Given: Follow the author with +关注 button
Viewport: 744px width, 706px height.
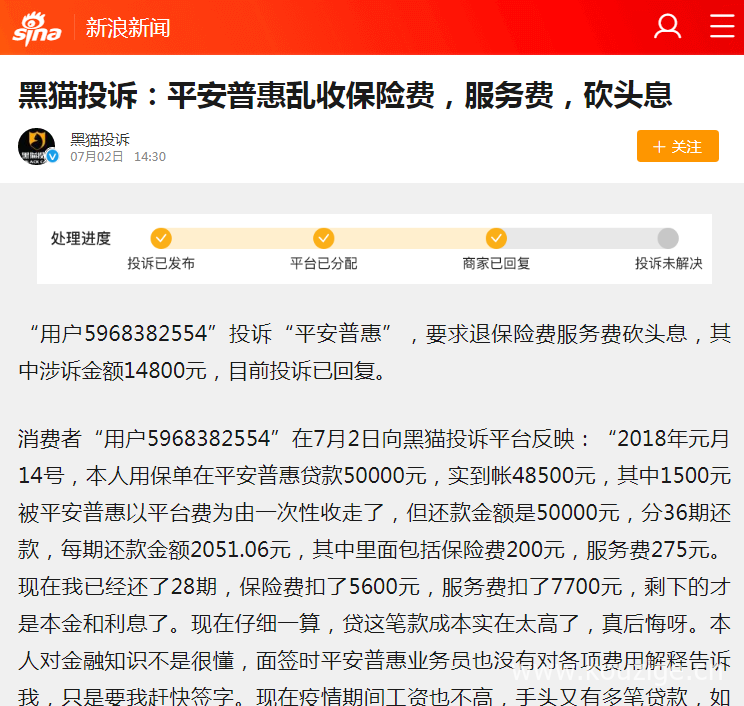Looking at the screenshot, I should point(677,146).
